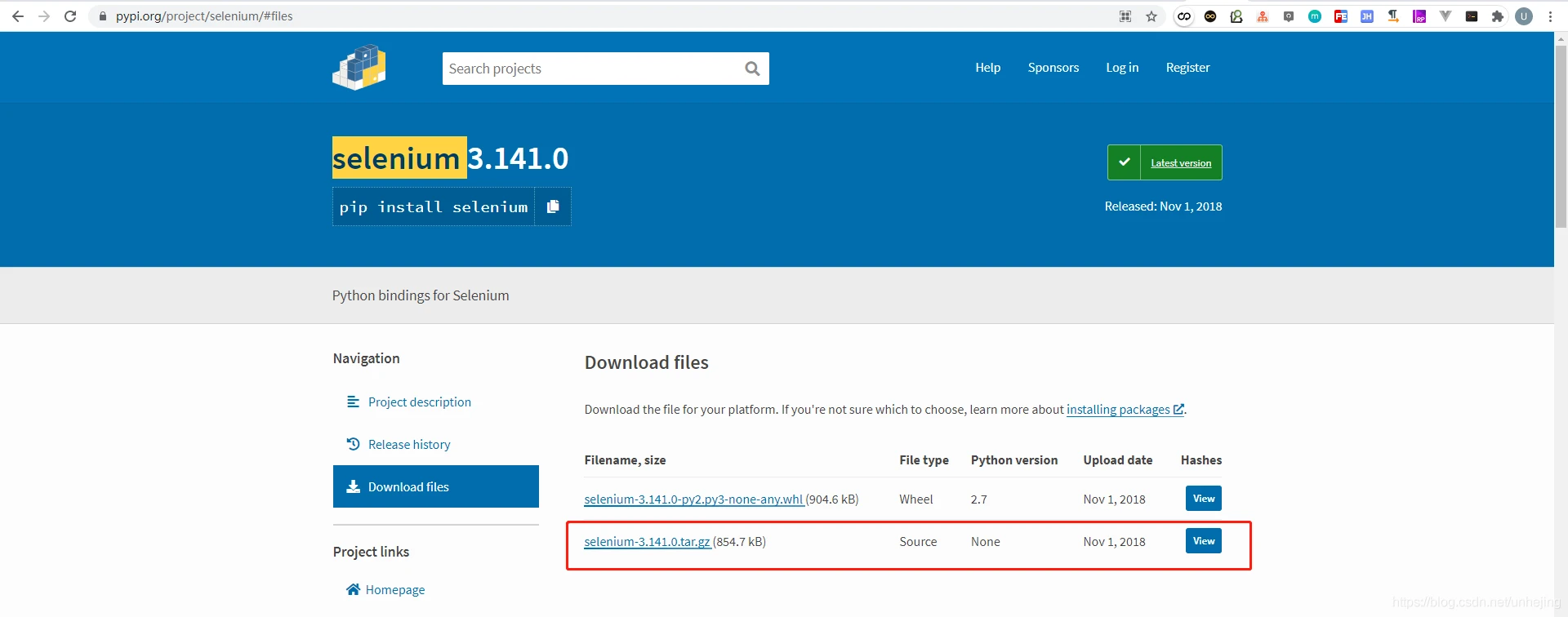Open the black infinity extension icon
Viewport: 1568px width, 617px height.
click(1210, 16)
